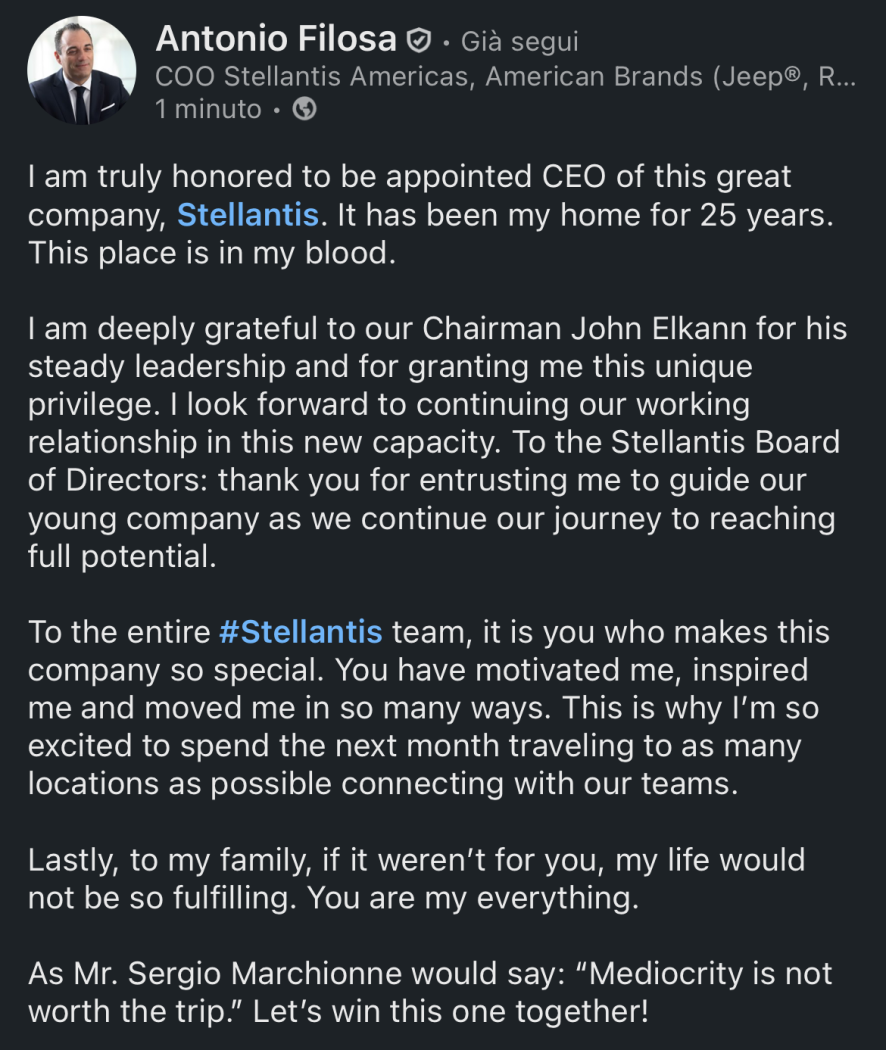886x1050 pixels.
Task: Open the #Stellantis hashtag link
Action: click(300, 632)
